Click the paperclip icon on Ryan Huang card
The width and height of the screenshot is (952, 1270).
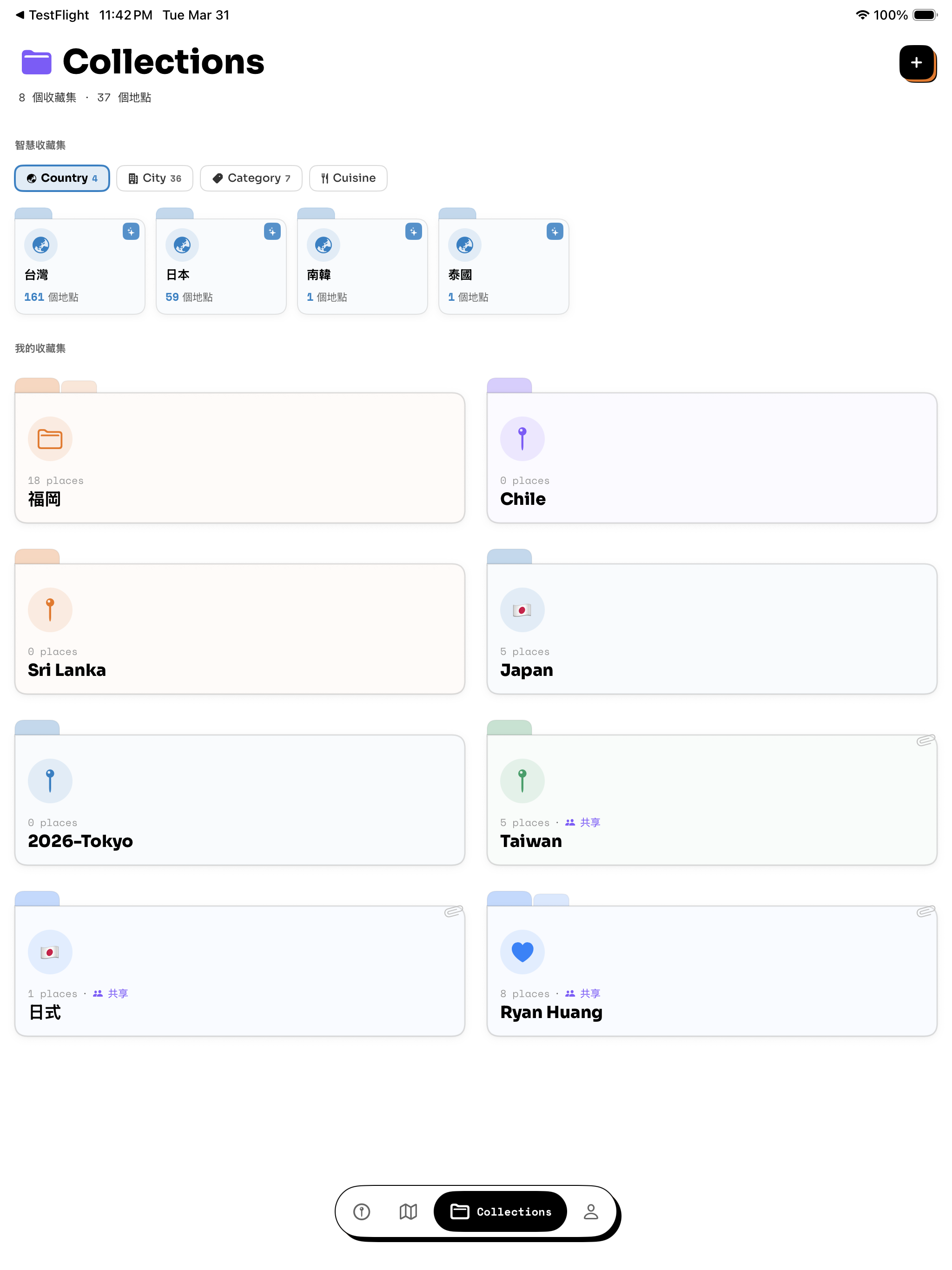(926, 911)
